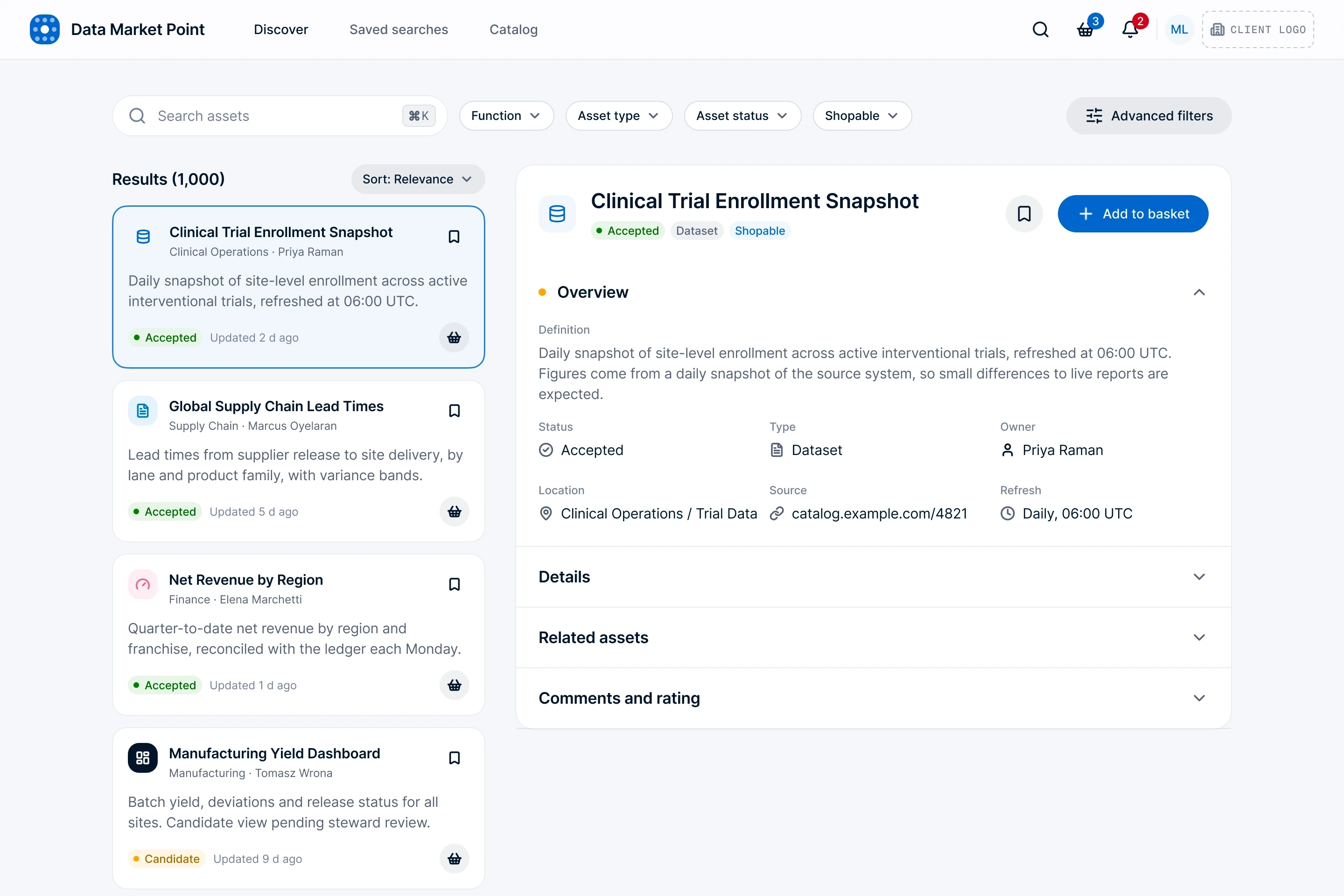
Task: Click the Daily, 06:00 UTC refresh value
Action: click(x=1077, y=514)
